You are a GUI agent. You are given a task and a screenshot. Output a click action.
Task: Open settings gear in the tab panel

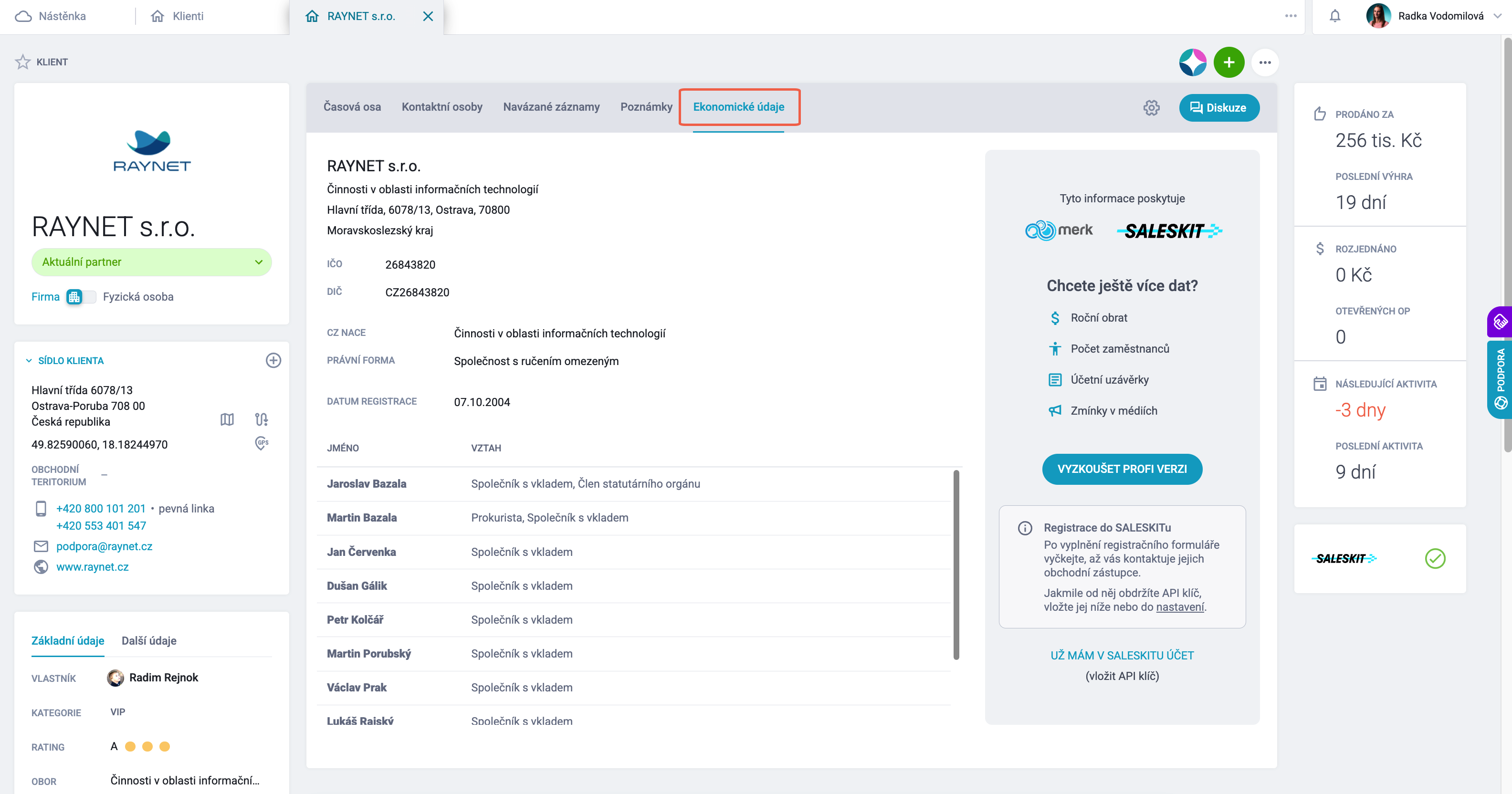(x=1152, y=107)
